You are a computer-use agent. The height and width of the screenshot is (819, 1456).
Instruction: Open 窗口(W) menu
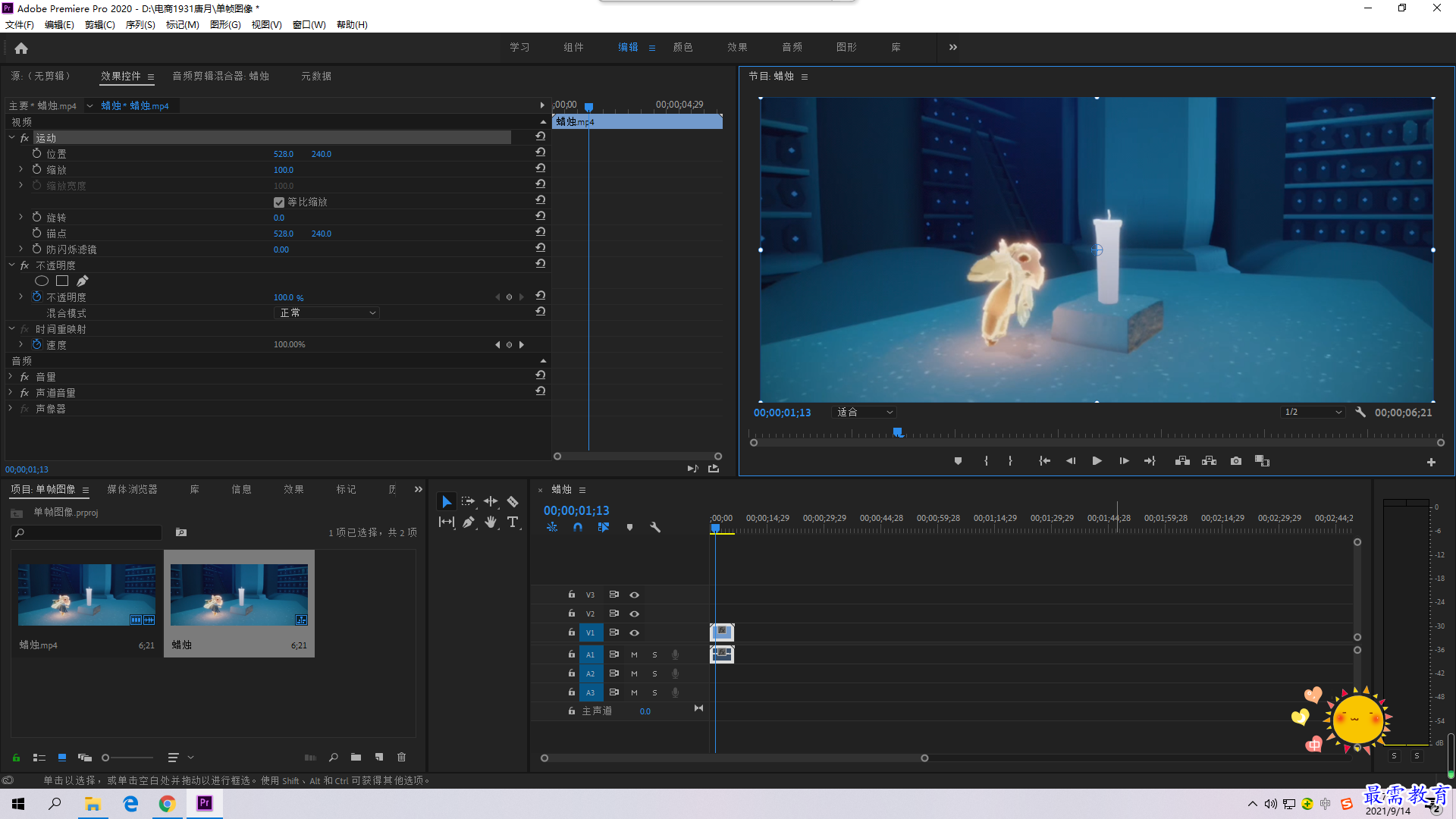pyautogui.click(x=309, y=25)
